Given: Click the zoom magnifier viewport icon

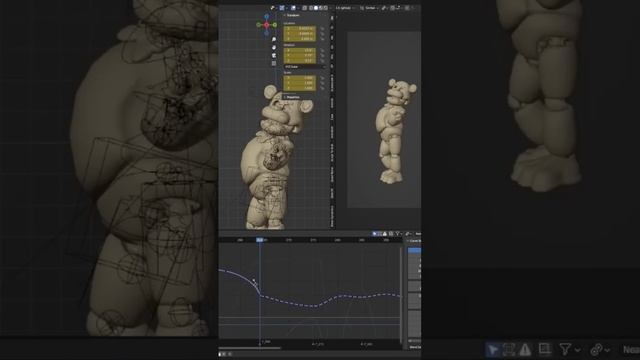Looking at the screenshot, I should [274, 39].
